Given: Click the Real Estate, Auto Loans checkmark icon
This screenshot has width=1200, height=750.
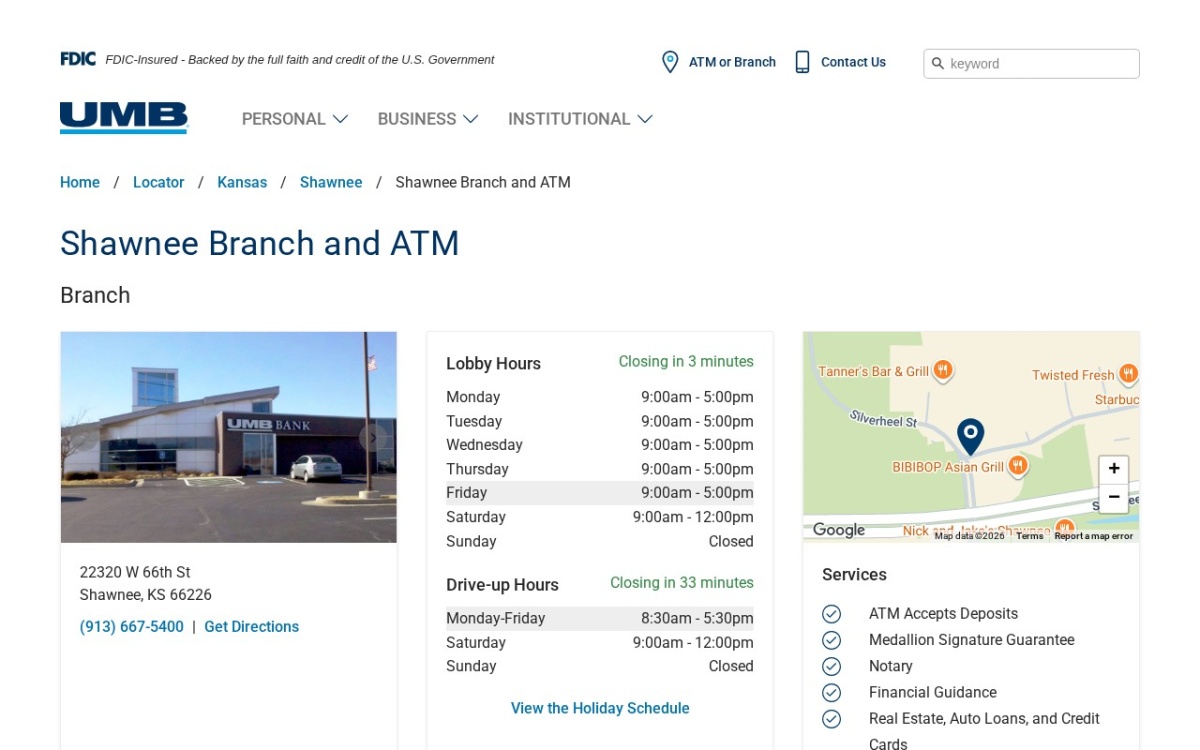Looking at the screenshot, I should coord(831,718).
